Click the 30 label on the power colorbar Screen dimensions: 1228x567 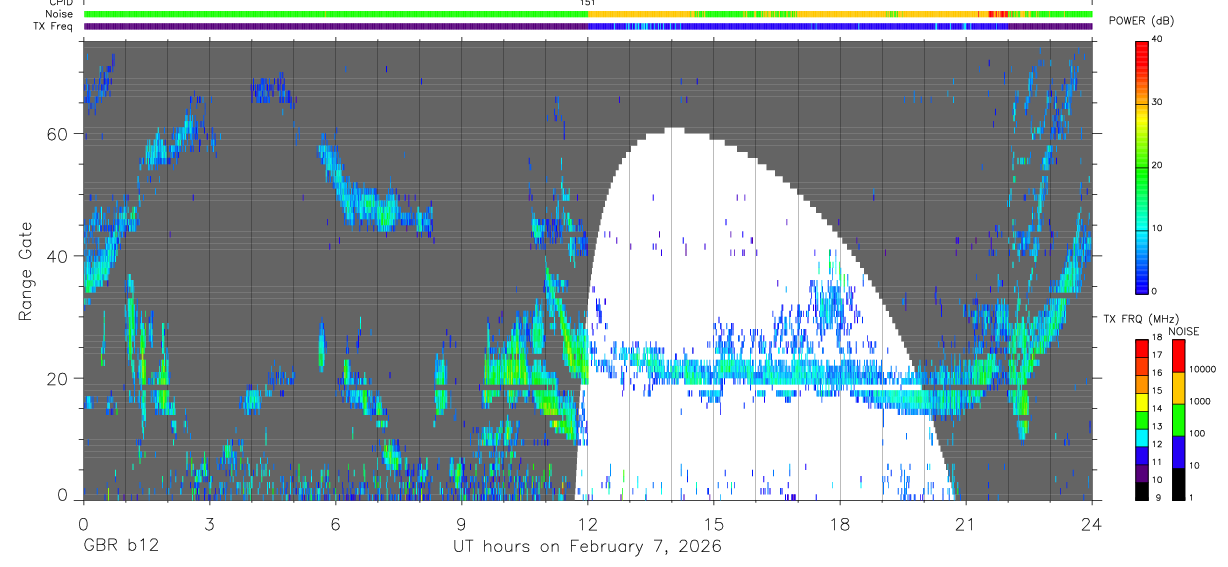(1157, 102)
